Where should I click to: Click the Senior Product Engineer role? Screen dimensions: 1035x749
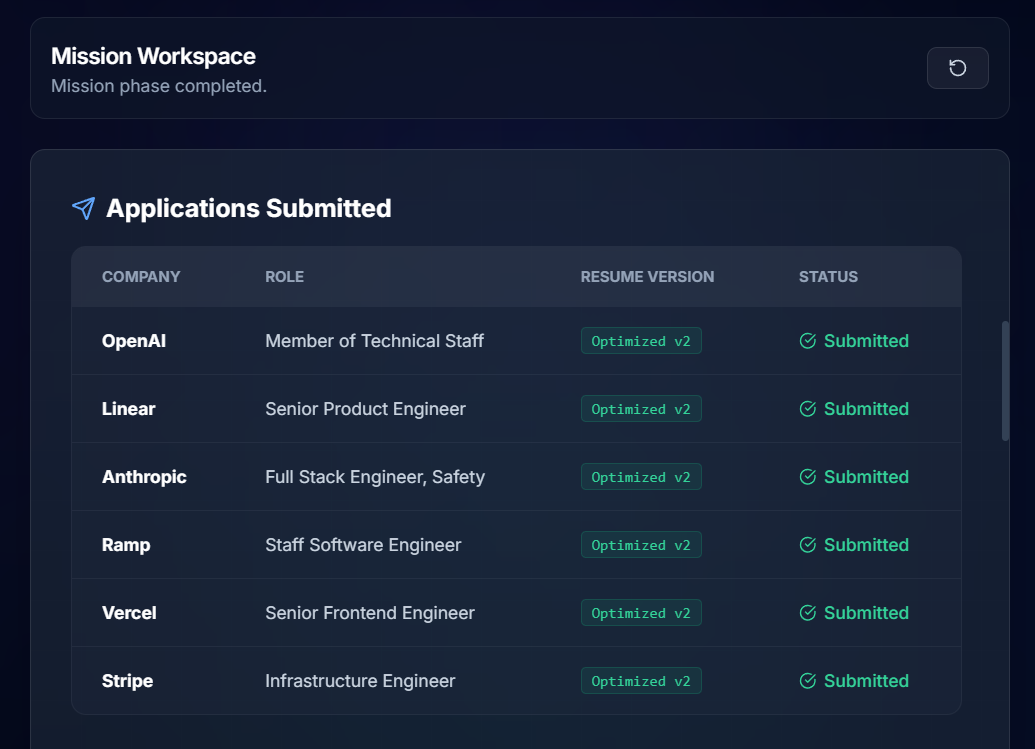366,409
